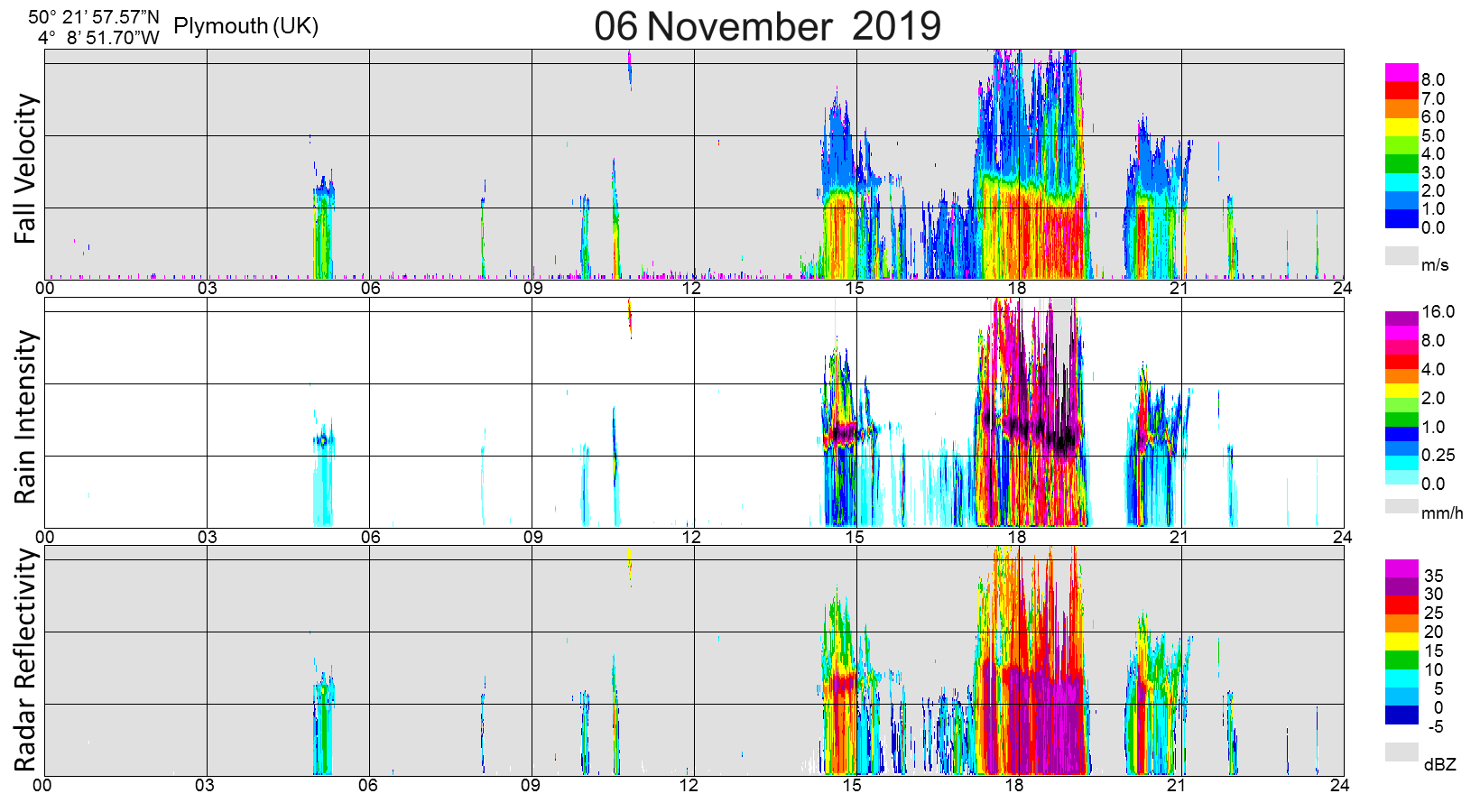The height and width of the screenshot is (812, 1480).
Task: Click the longitude text 4° 8' 51.70"W
Action: coord(99,38)
